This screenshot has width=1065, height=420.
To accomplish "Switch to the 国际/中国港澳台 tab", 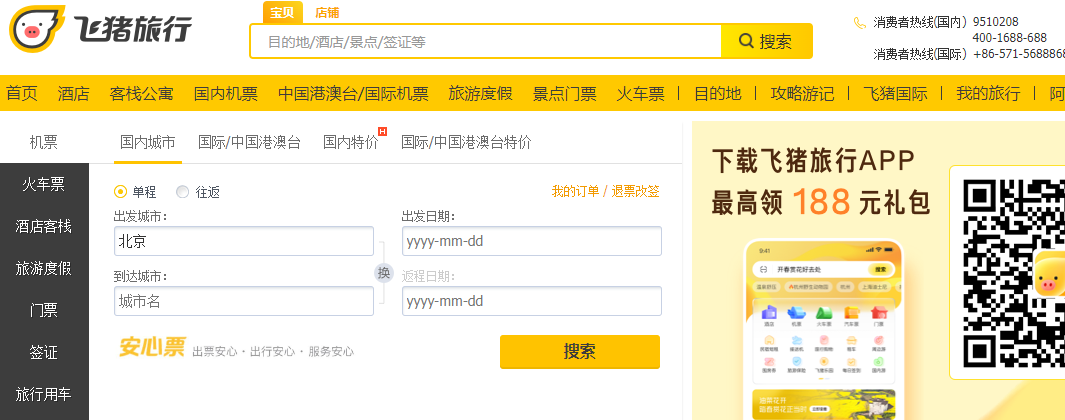I will (x=249, y=142).
